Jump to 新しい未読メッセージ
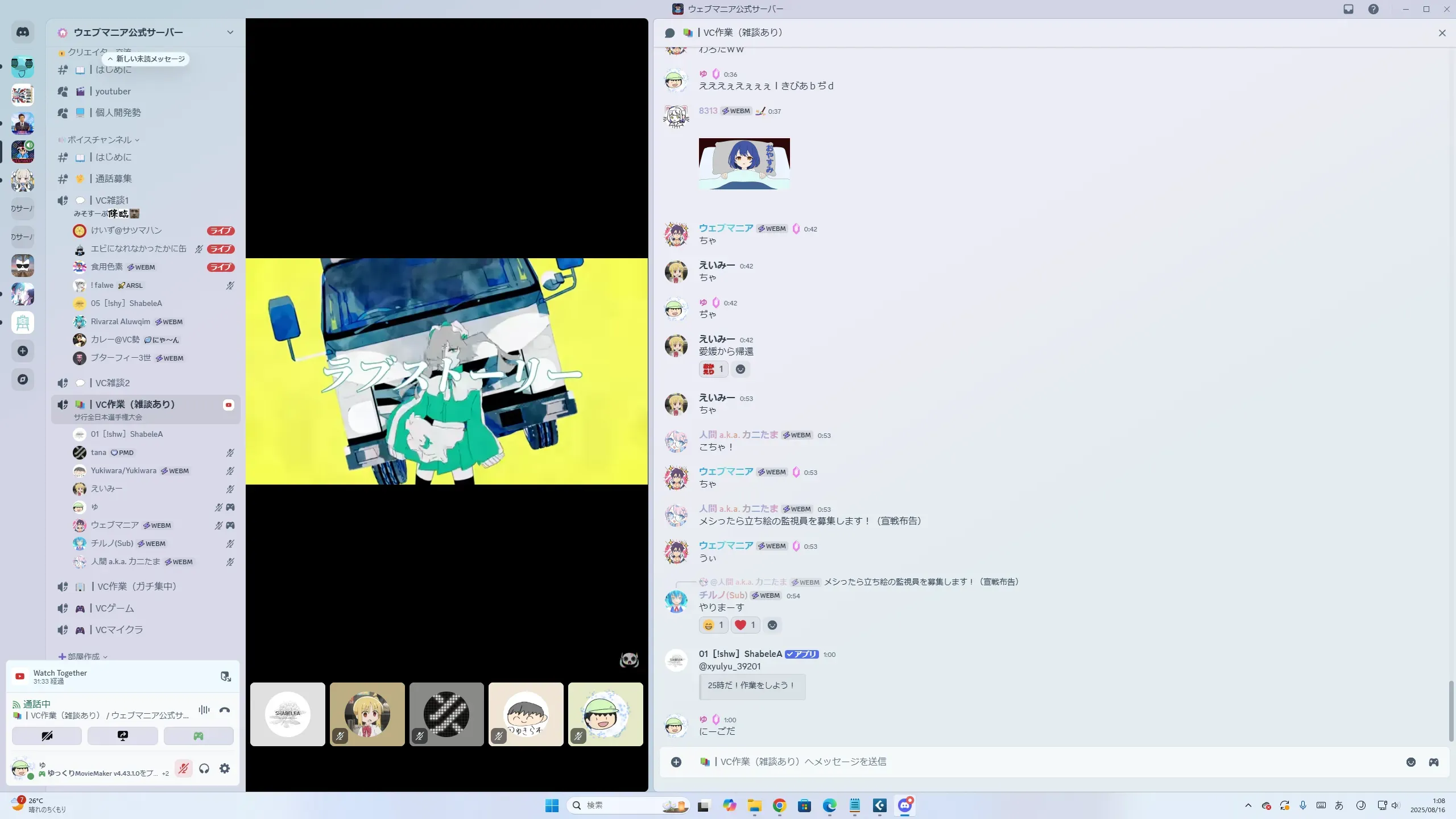1456x819 pixels. tap(147, 59)
